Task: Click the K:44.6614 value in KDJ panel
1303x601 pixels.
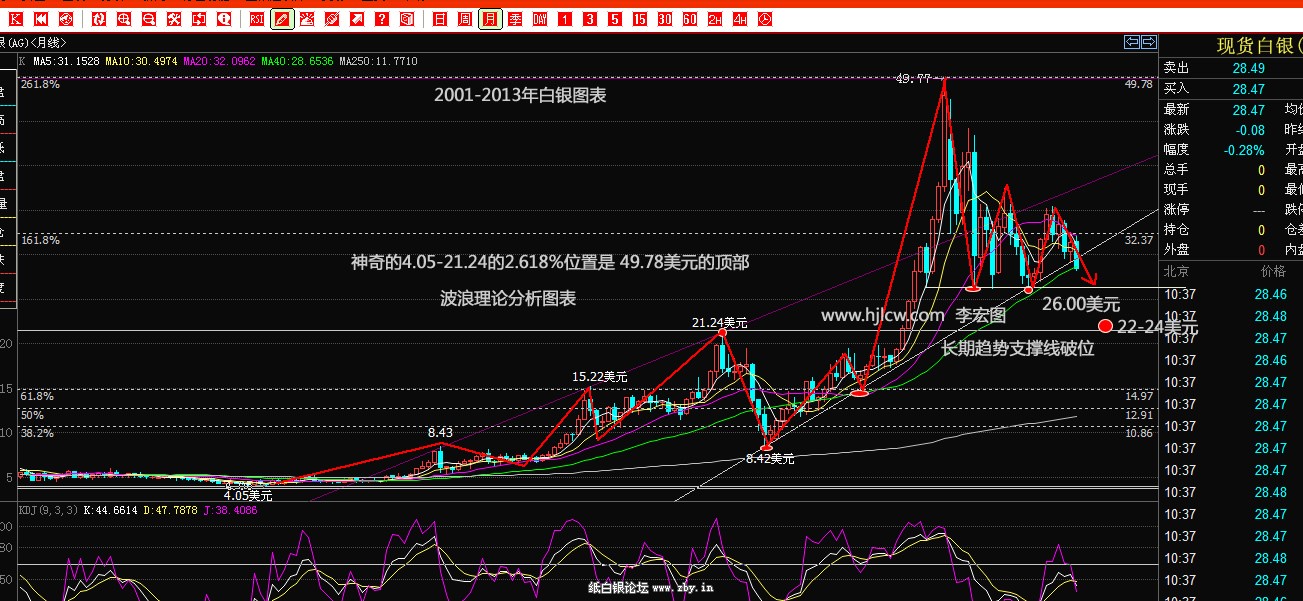Action: (x=109, y=510)
